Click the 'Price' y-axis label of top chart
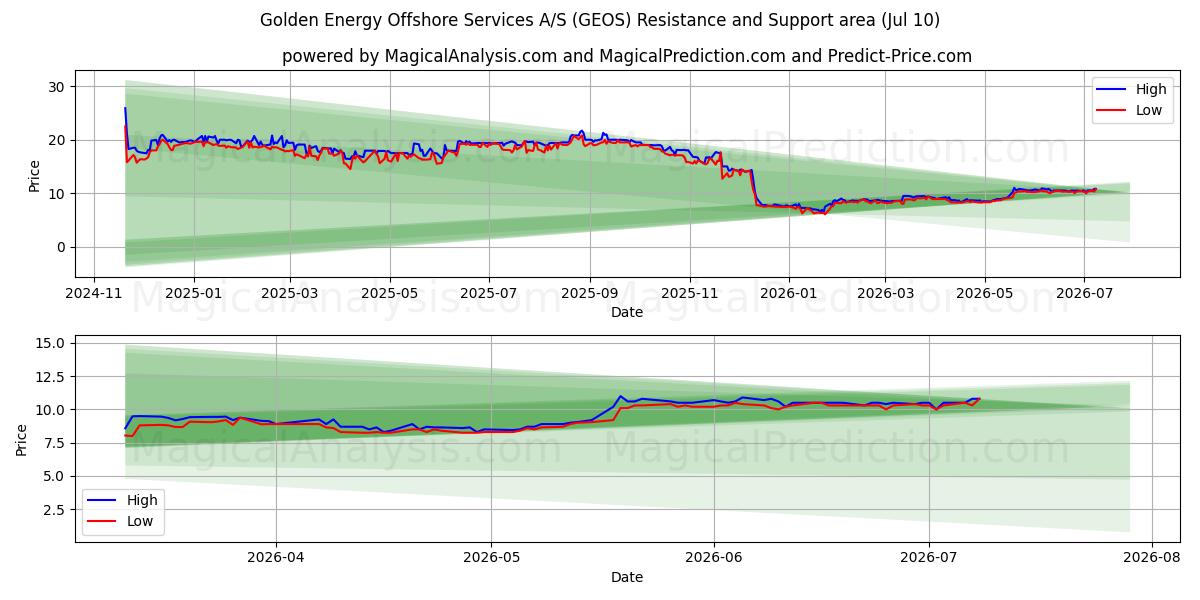Screen dimensions: 1200x600 [35, 176]
